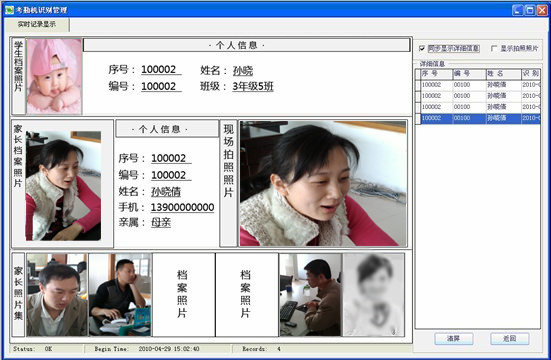The width and height of the screenshot is (551, 360).
Task: Click the app icon in title bar
Action: (x=9, y=10)
